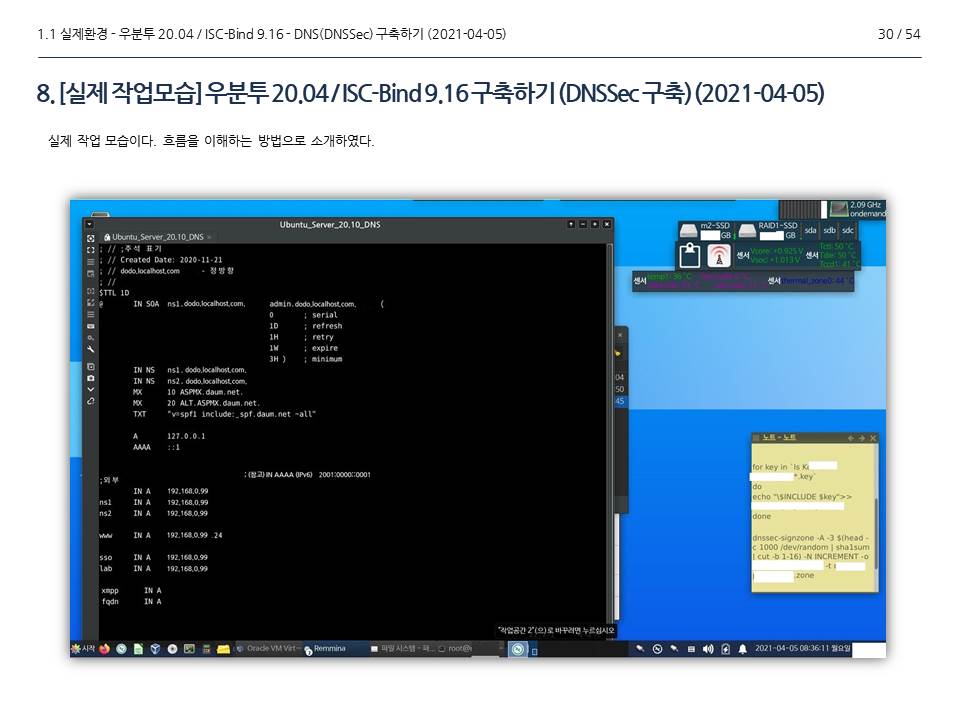This screenshot has width=960, height=720.
Task: Click the radio tower network icon in the widget panel
Action: point(719,255)
